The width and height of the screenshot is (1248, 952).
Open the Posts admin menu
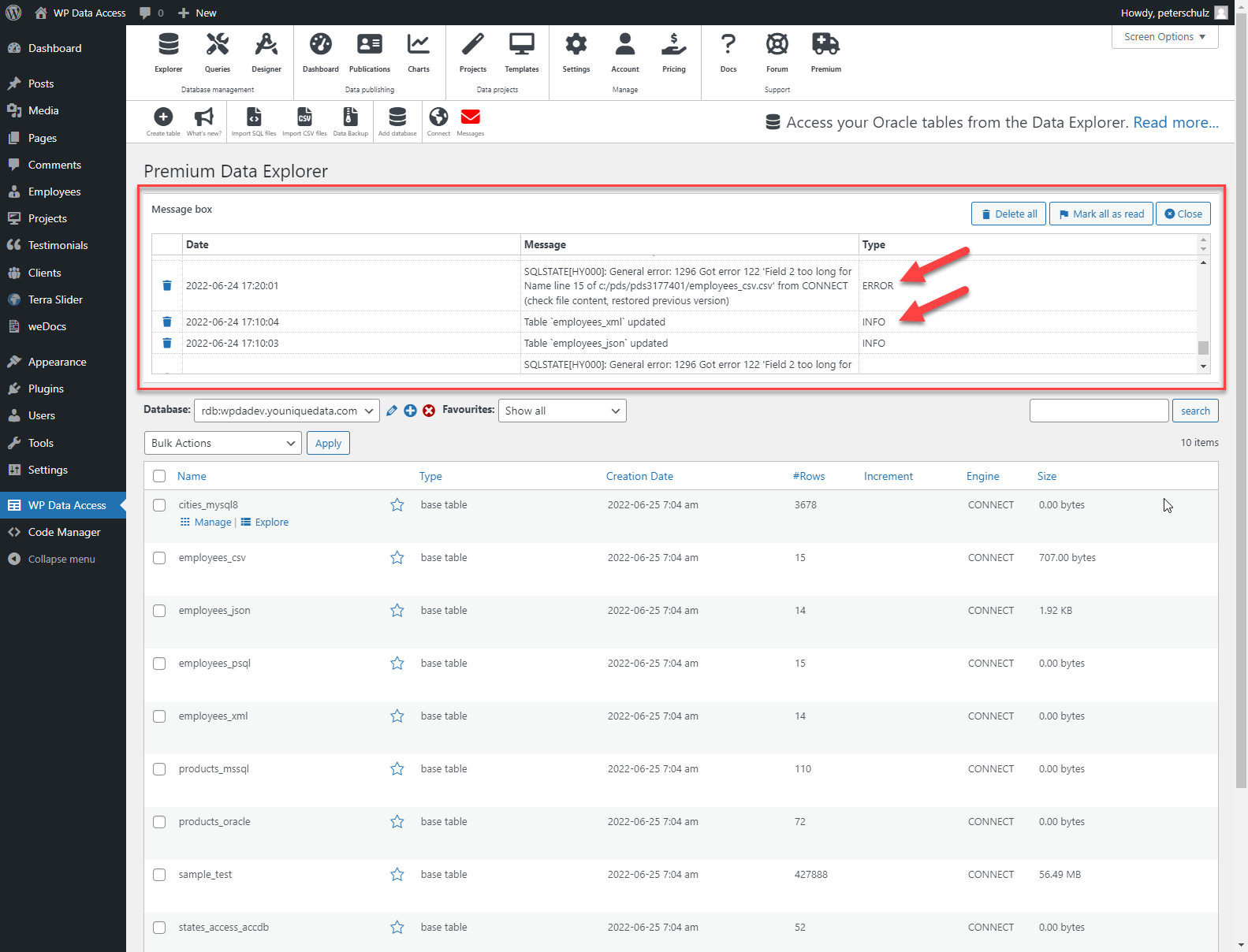pyautogui.click(x=63, y=84)
